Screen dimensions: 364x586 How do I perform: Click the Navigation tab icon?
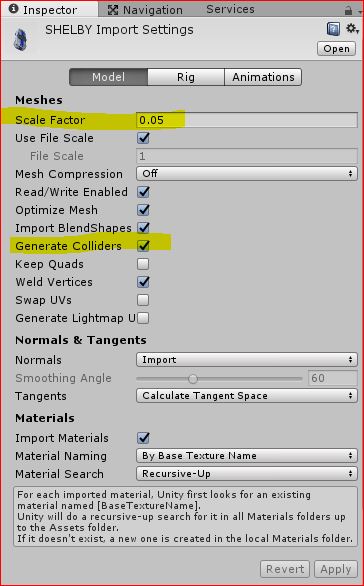(x=113, y=10)
